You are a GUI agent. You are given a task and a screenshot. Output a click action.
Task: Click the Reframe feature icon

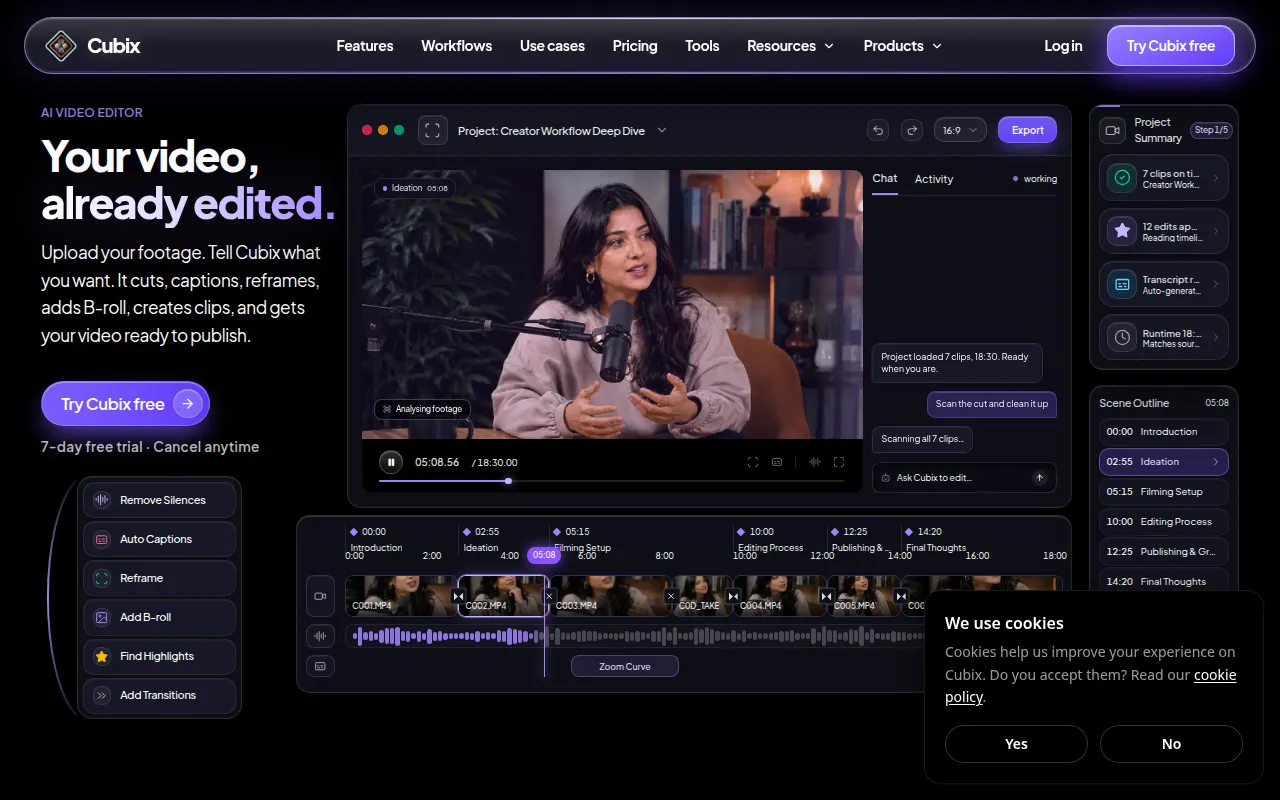pos(101,578)
